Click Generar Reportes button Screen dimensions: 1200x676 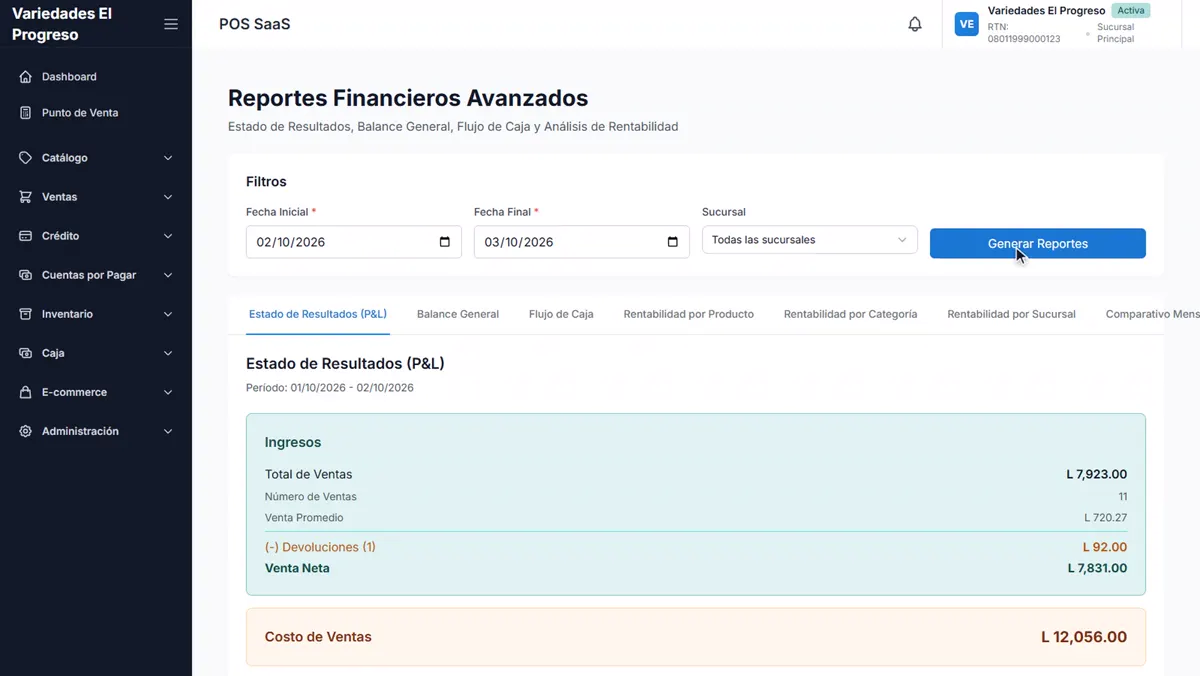point(1038,243)
